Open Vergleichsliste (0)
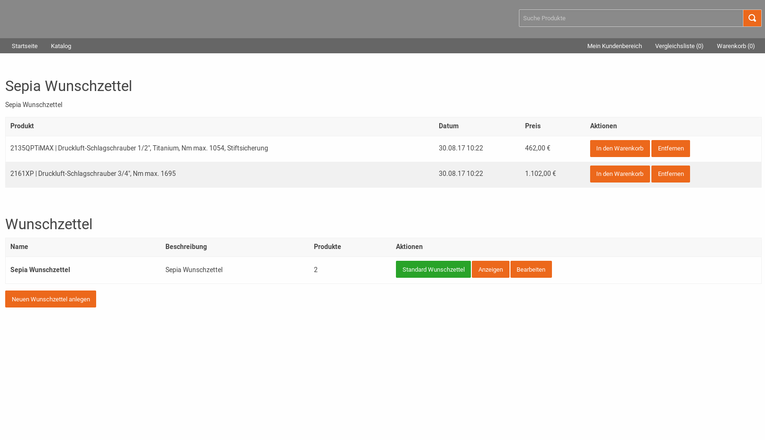Image resolution: width=765 pixels, height=440 pixels. (679, 46)
